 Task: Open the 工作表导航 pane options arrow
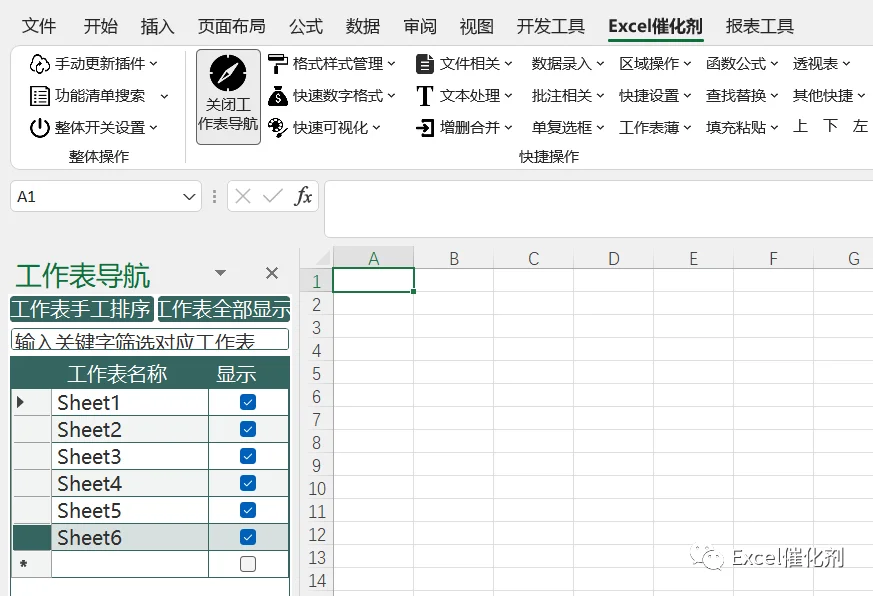[x=220, y=273]
